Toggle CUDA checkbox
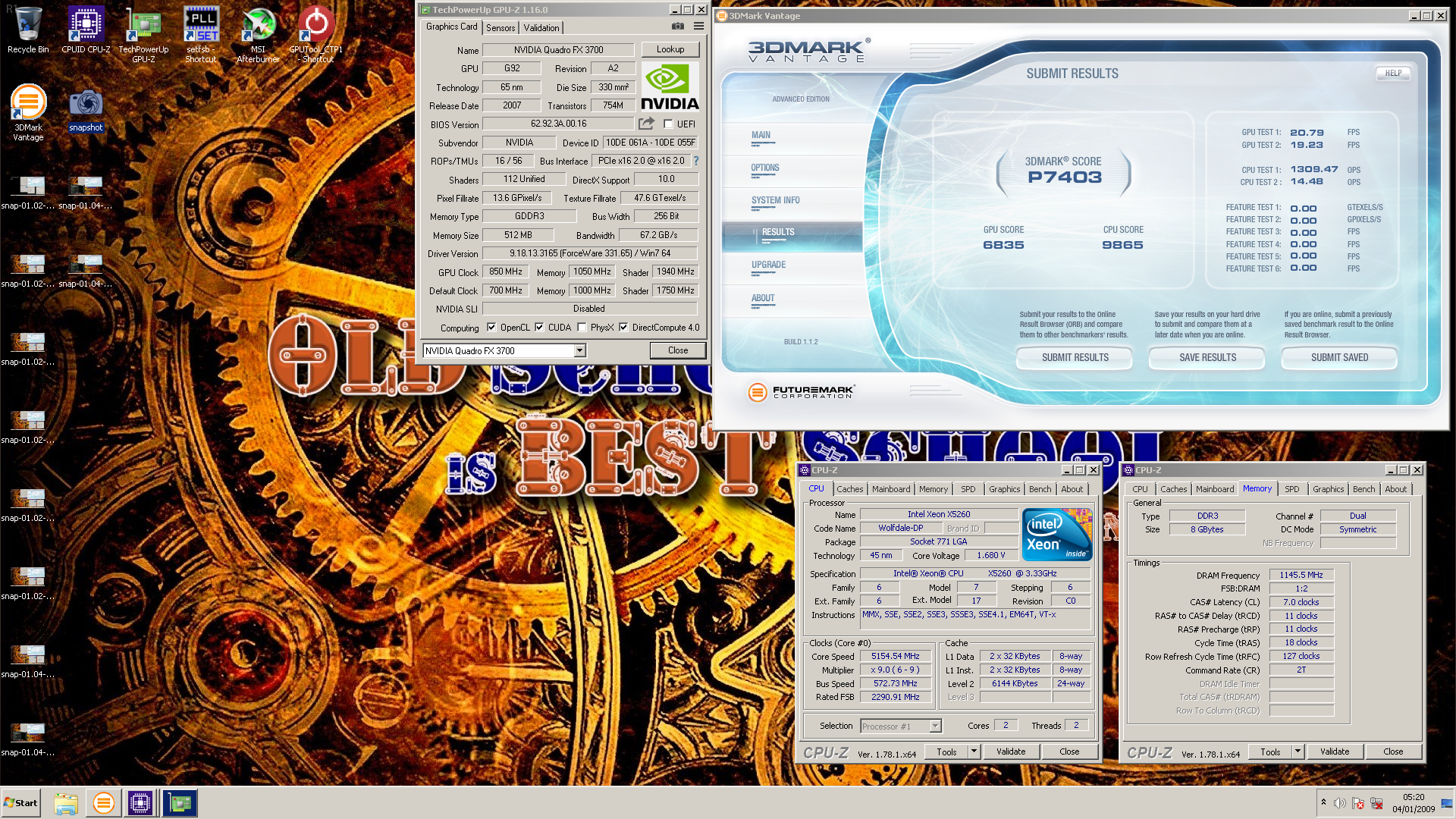This screenshot has width=1456, height=819. point(539,328)
